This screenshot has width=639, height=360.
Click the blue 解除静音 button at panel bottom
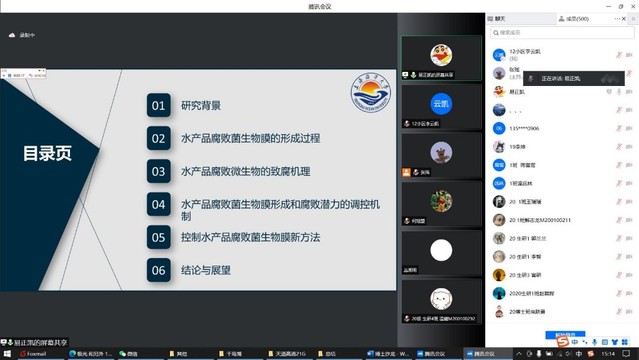[x=565, y=335]
